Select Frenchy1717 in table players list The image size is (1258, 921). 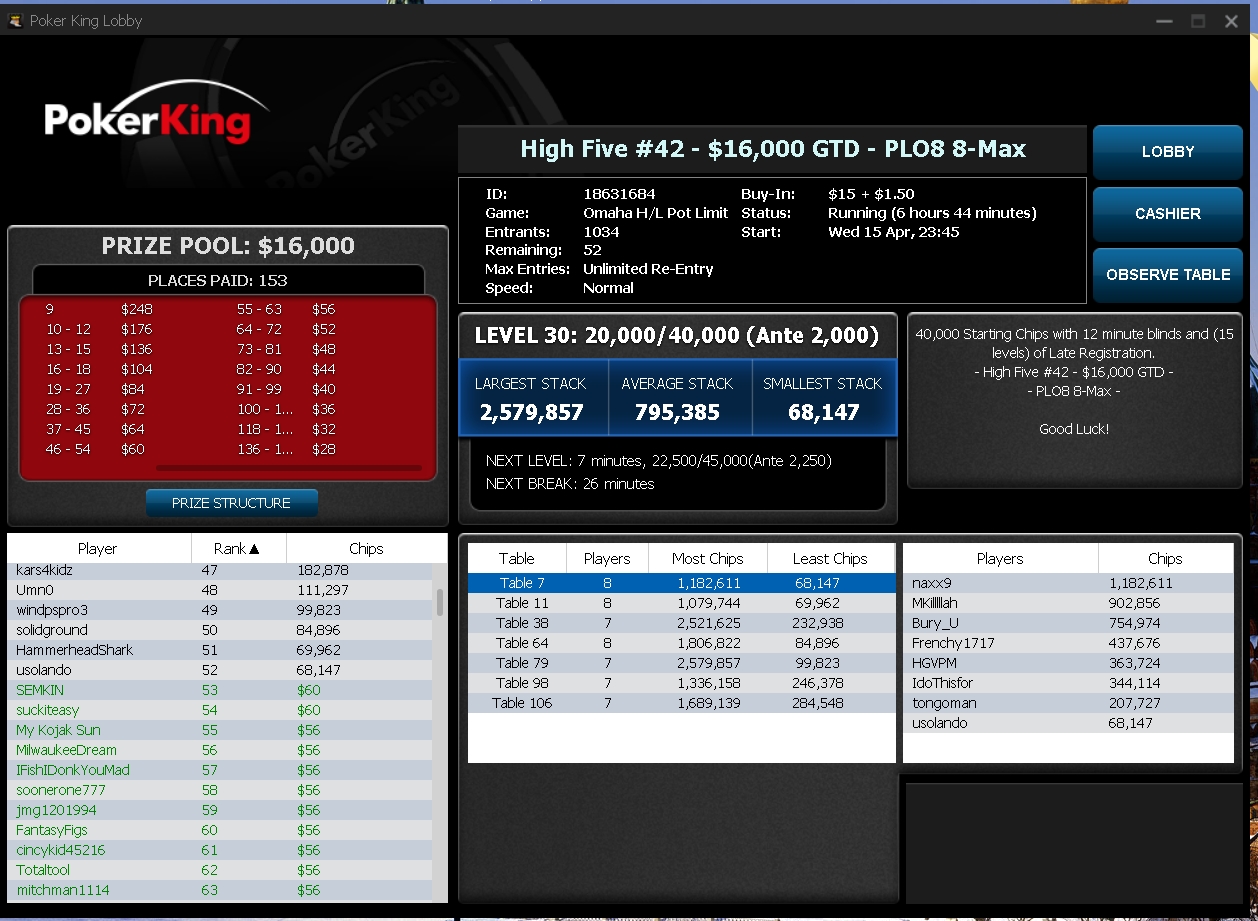click(x=1068, y=643)
